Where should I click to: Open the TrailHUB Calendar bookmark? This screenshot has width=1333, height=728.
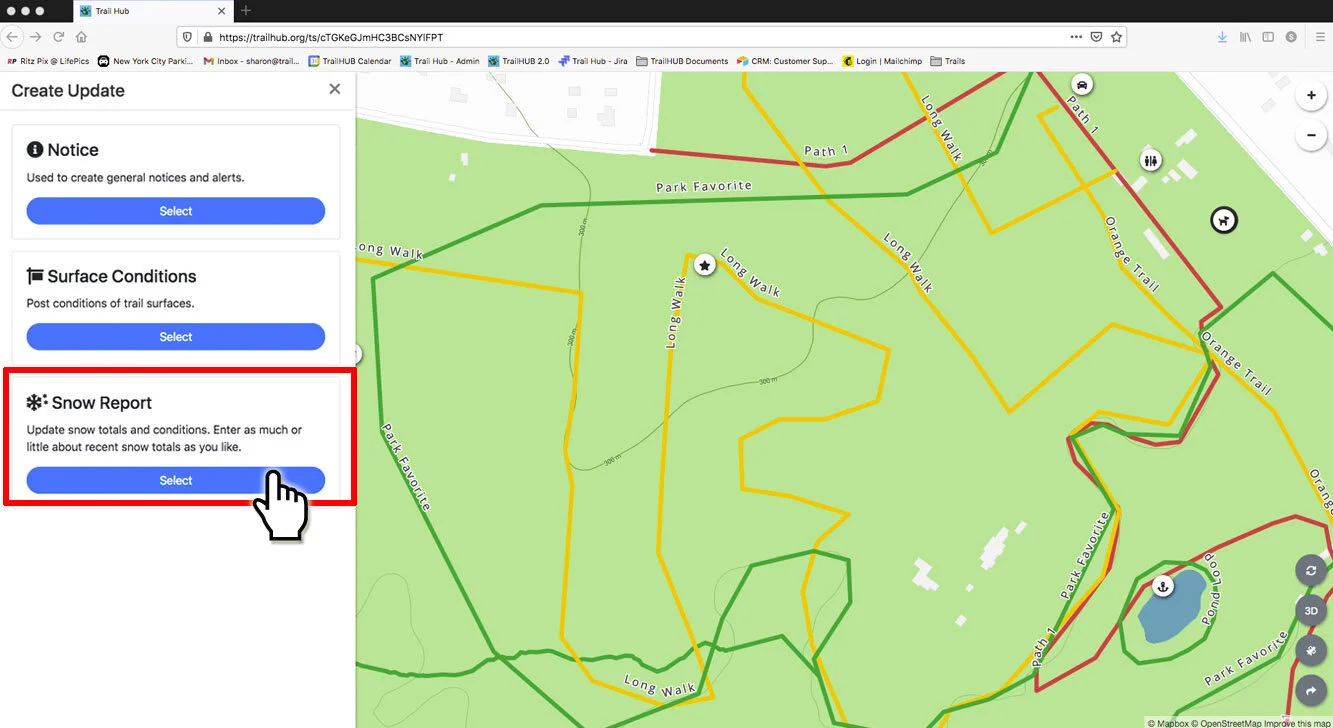[350, 61]
